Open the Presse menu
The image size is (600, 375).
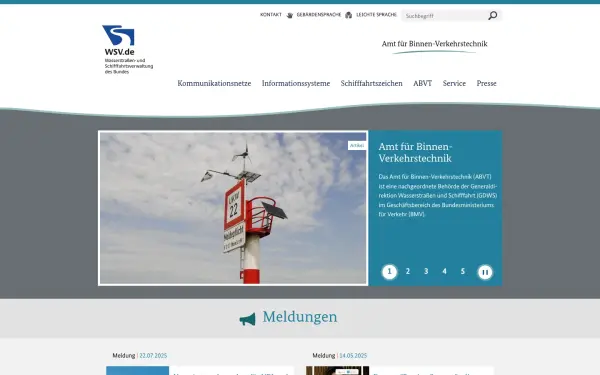point(486,83)
